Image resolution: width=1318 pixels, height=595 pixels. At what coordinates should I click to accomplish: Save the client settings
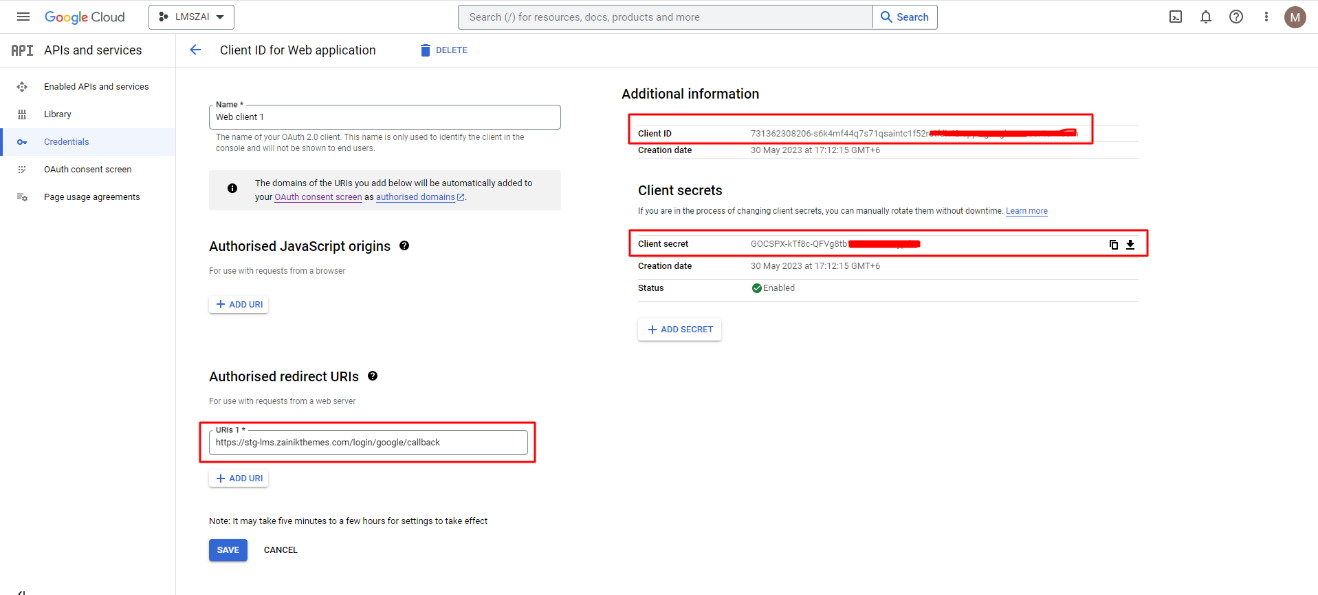[x=228, y=550]
